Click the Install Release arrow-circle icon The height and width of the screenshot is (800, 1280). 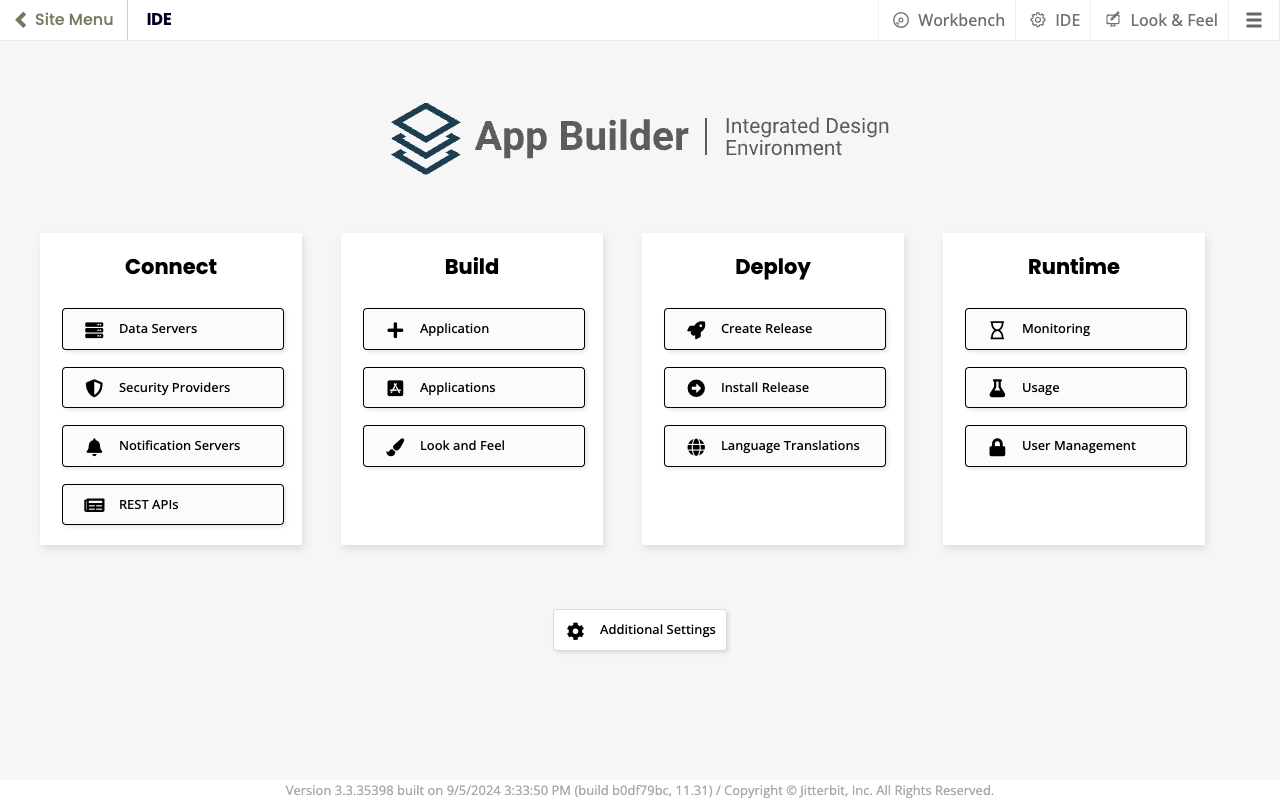696,388
